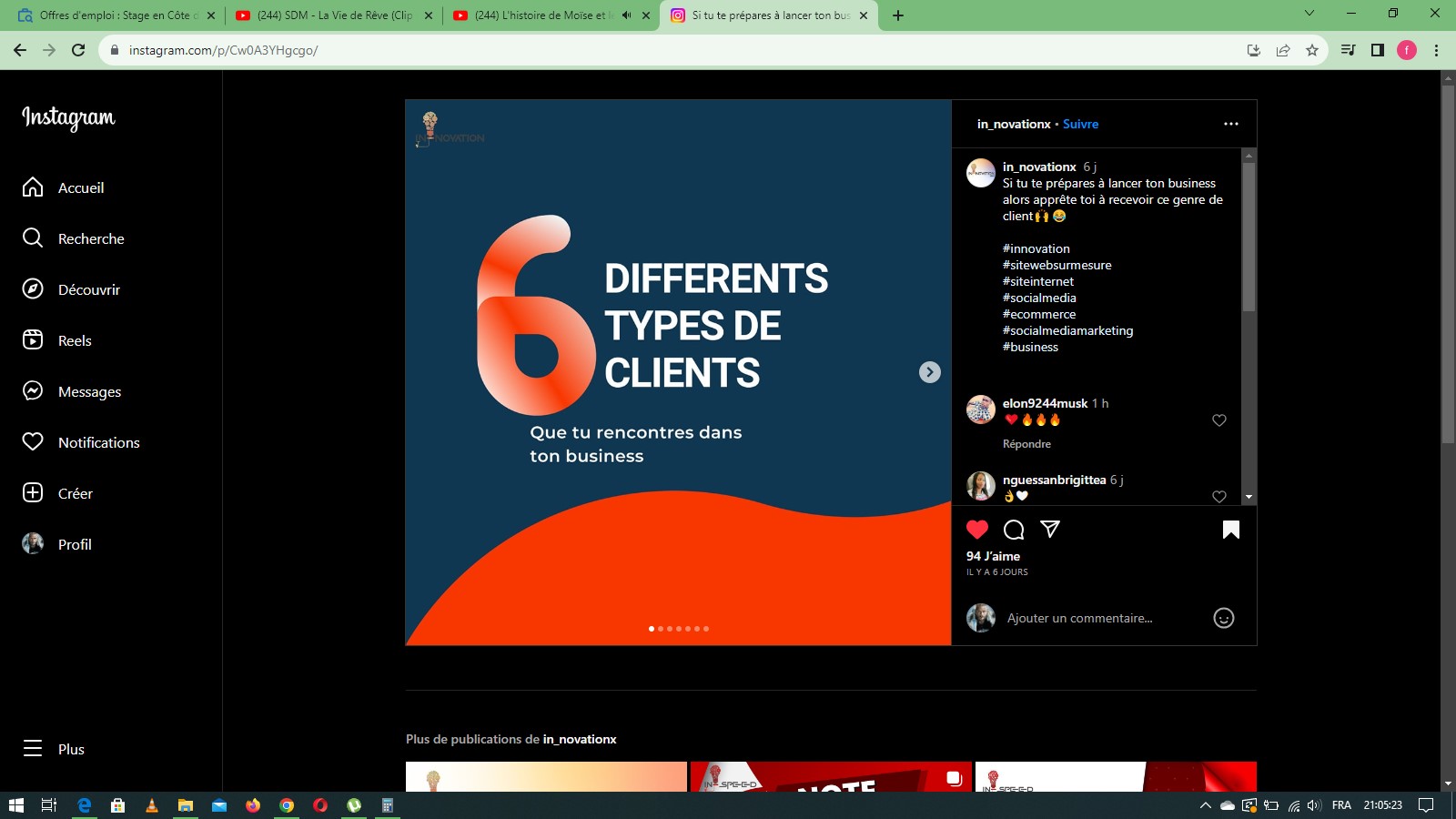Image resolution: width=1456 pixels, height=819 pixels.
Task: Advance carousel with next arrow
Action: pos(929,372)
